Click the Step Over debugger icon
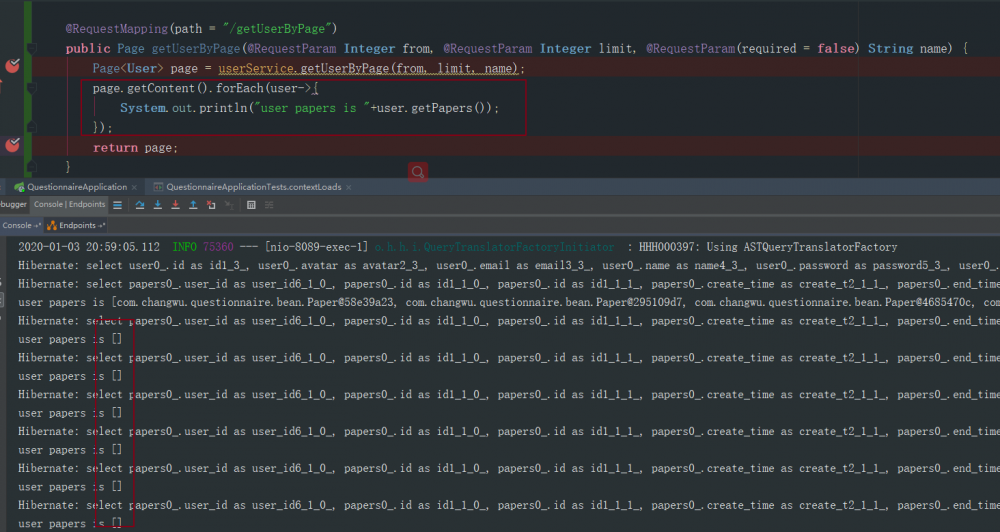 pyautogui.click(x=140, y=205)
